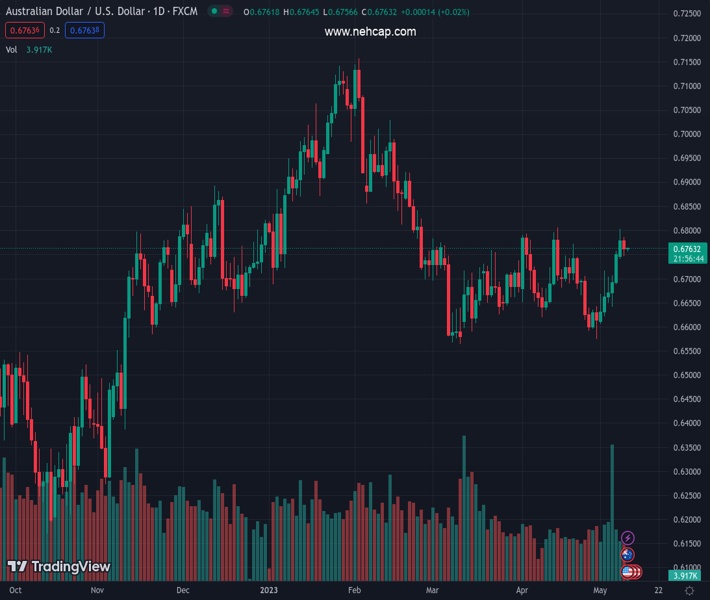Click the green market status dot

click(215, 11)
